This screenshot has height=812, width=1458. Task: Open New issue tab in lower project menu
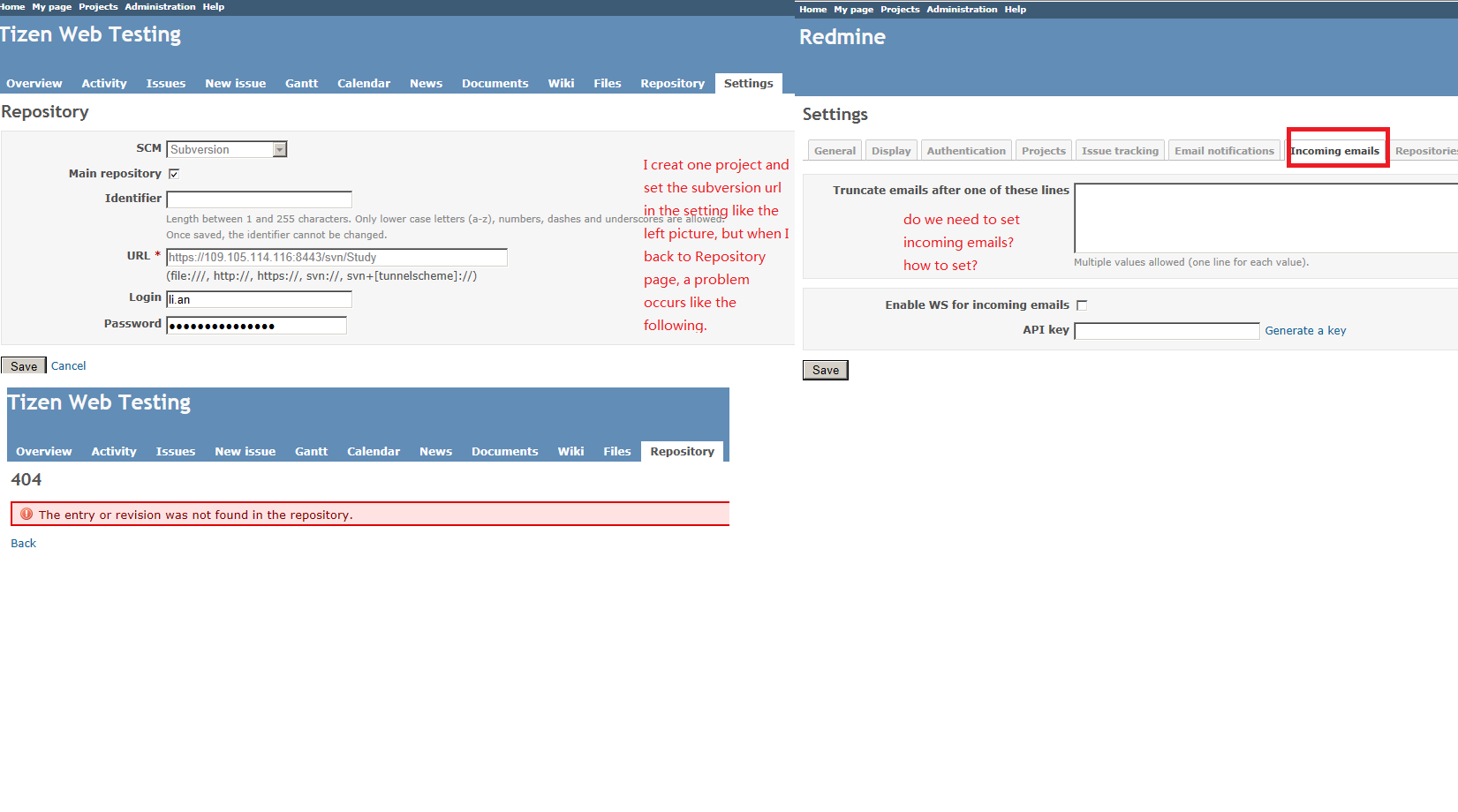coord(245,451)
